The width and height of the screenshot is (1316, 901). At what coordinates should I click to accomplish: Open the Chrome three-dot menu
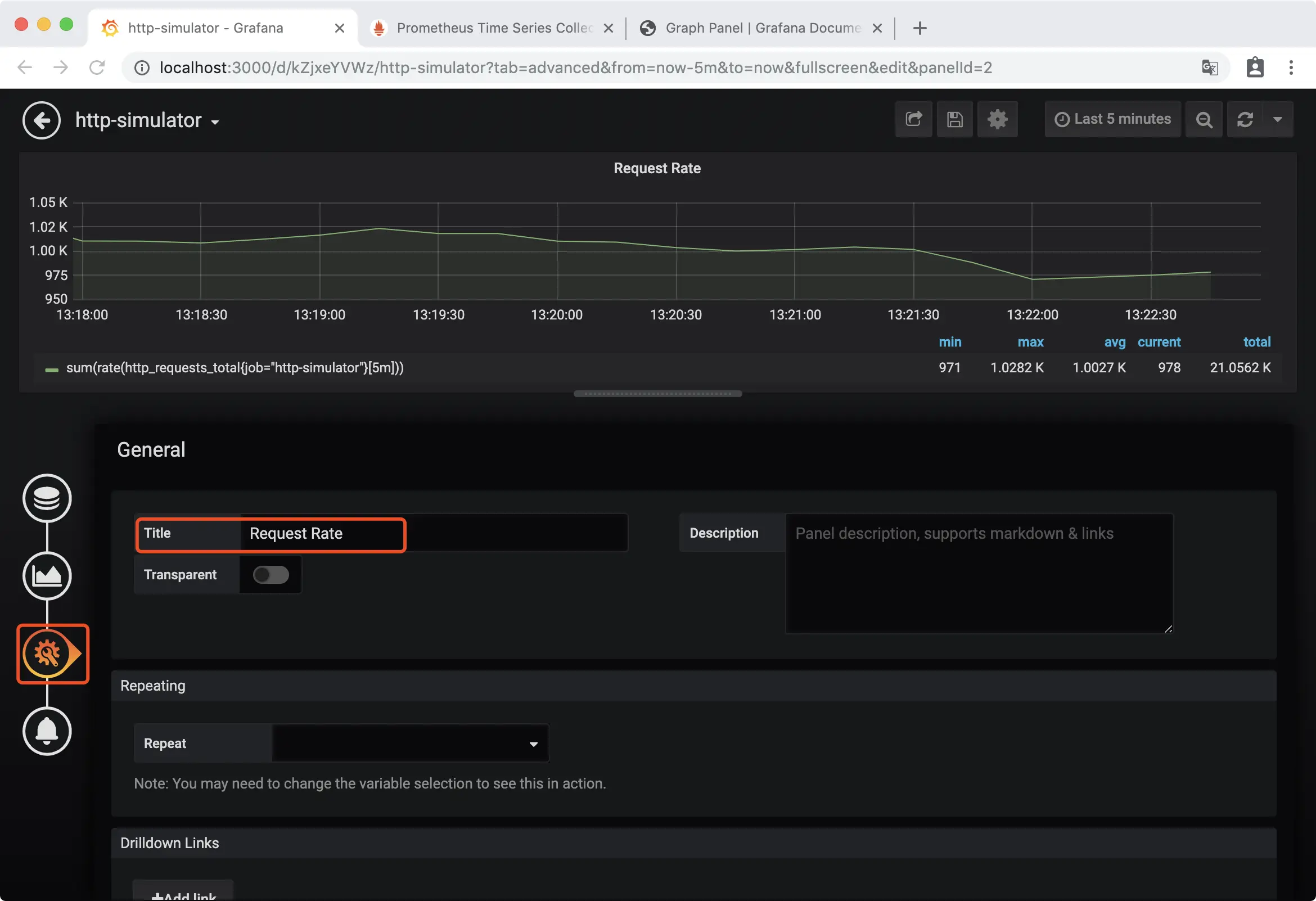(1291, 67)
